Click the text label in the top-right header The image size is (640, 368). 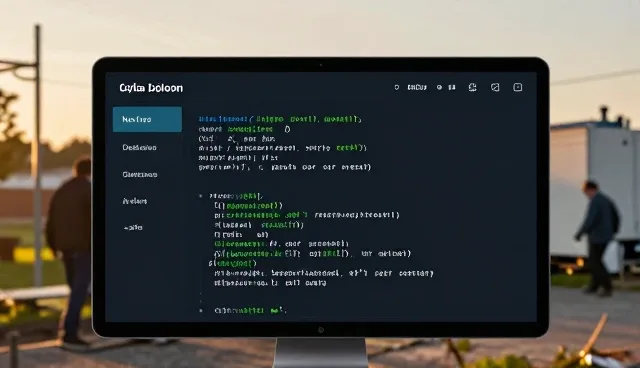coord(417,87)
